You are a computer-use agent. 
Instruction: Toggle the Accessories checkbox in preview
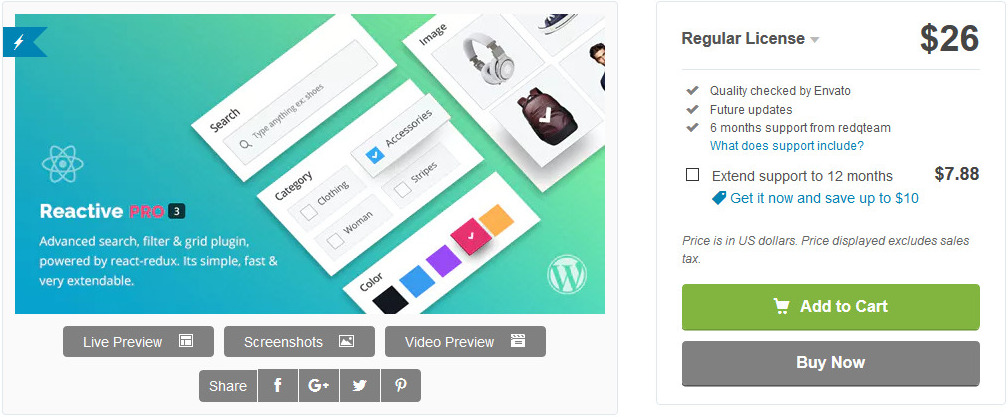(374, 155)
